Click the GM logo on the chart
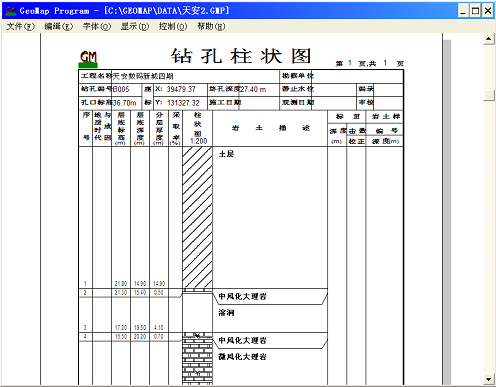The image size is (496, 387). [88, 59]
